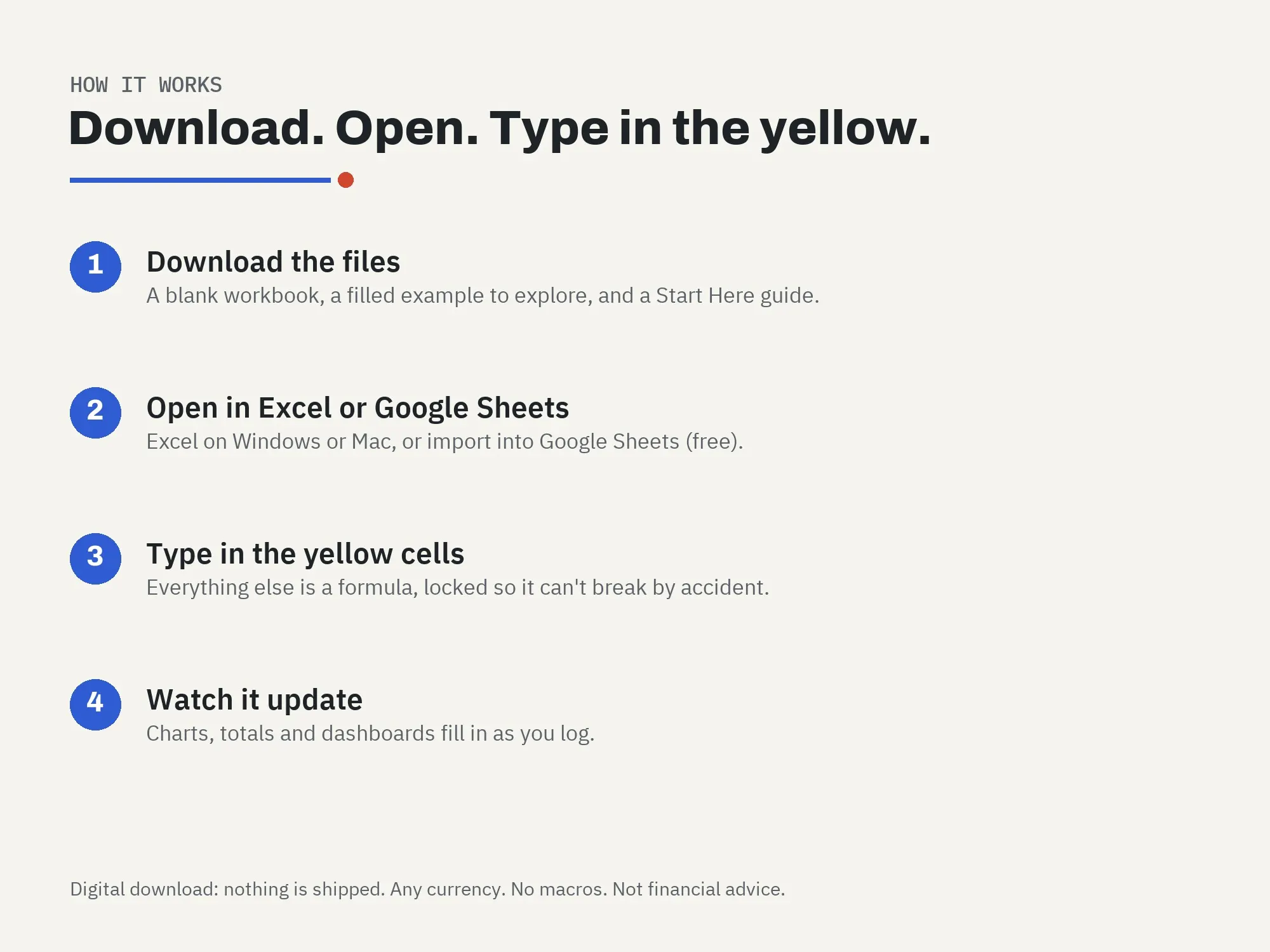
Task: Click the headline 'Download. Open. Type in the yellow.'
Action: [x=500, y=129]
